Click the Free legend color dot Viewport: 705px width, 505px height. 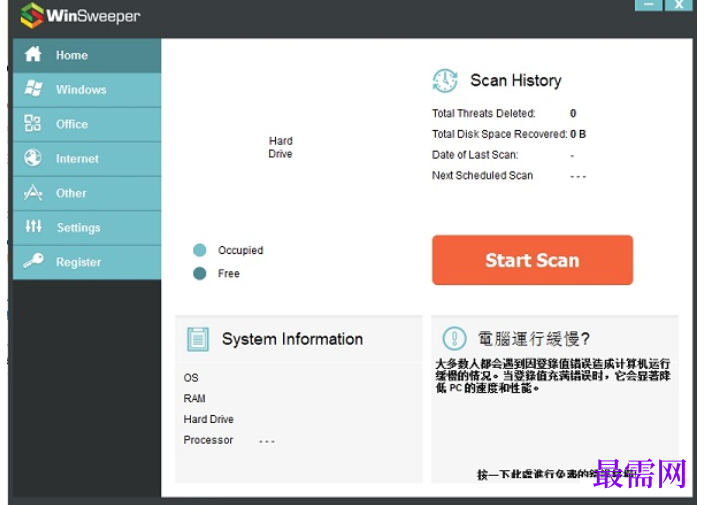(x=200, y=273)
